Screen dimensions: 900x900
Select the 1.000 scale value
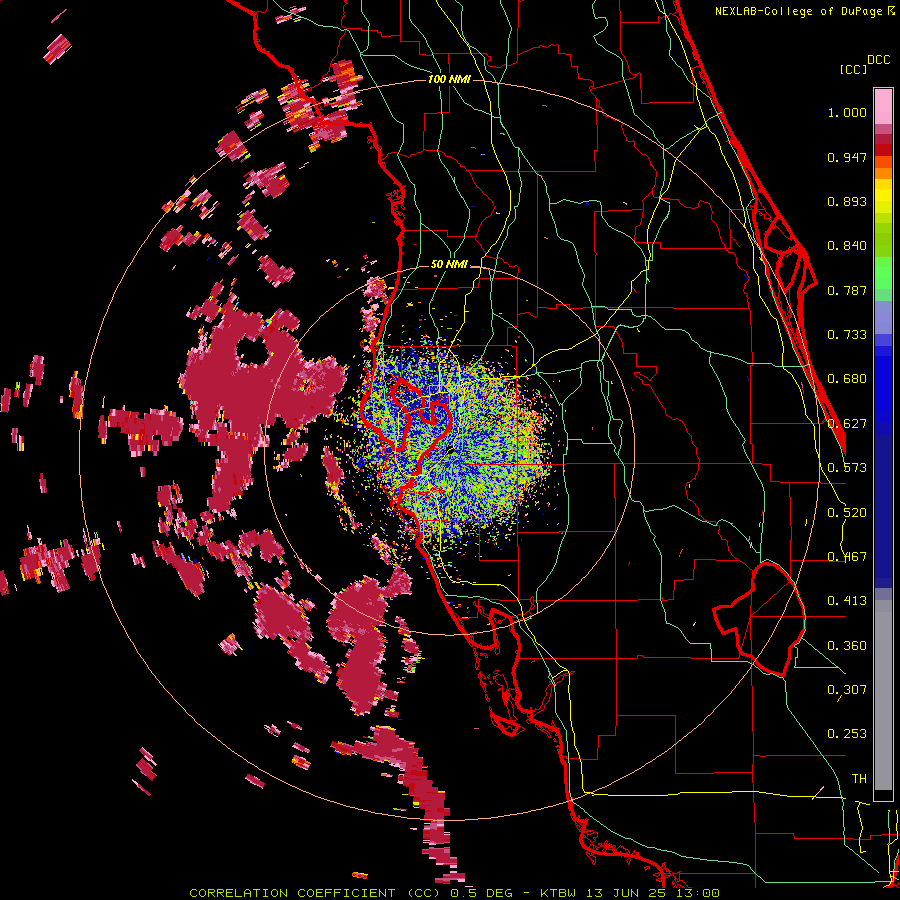(847, 112)
